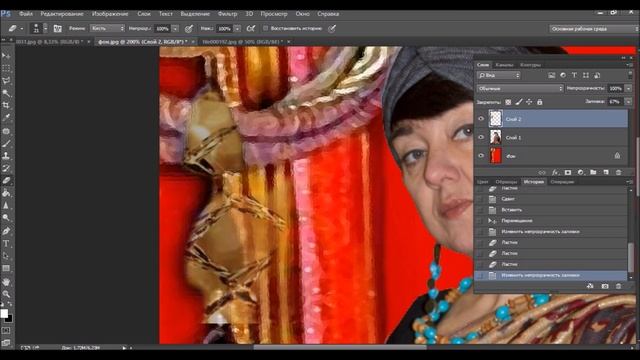Open the eraser mode dropdown (Кисть)
The image size is (640, 360).
point(107,29)
